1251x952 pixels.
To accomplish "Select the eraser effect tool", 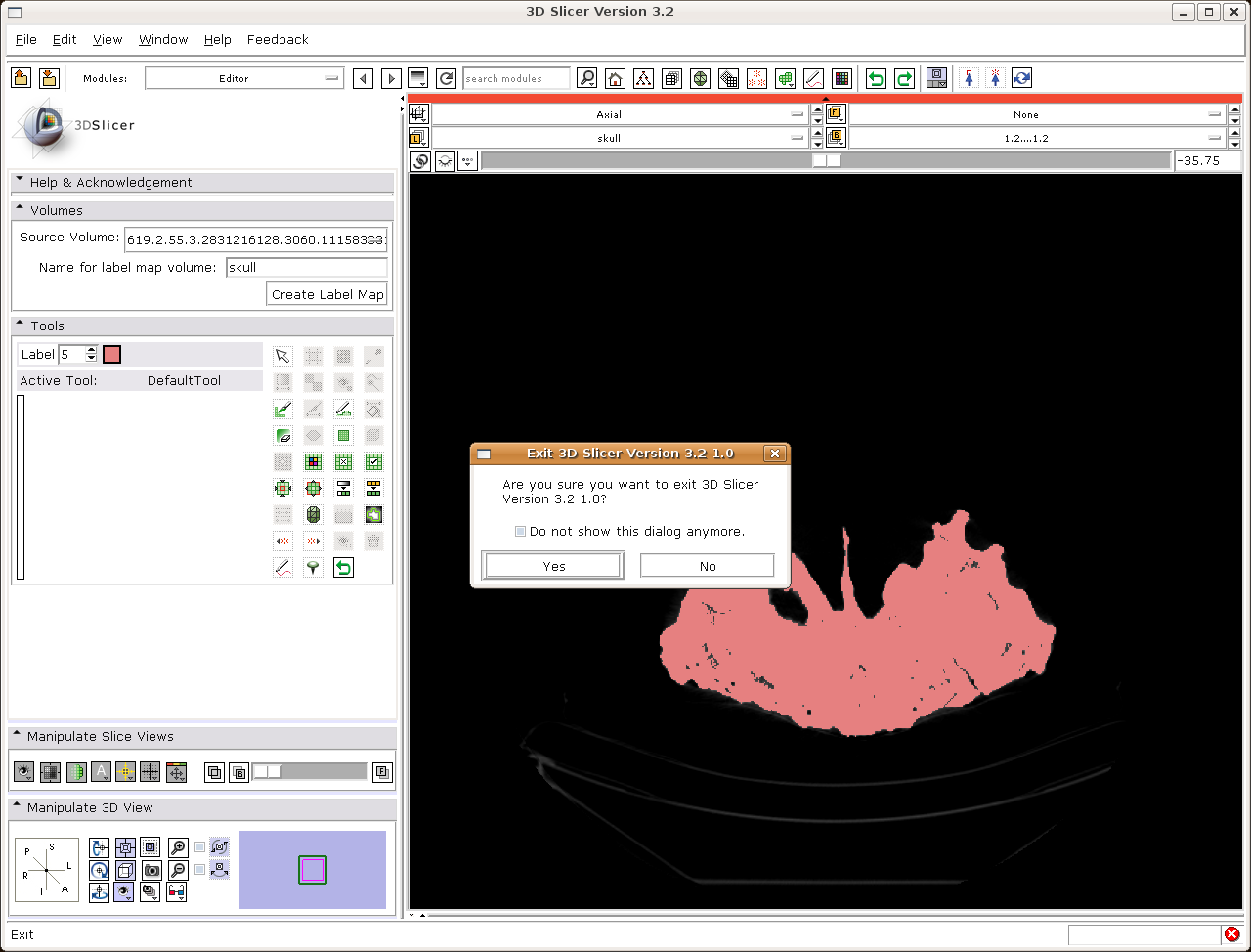I will pos(282,435).
